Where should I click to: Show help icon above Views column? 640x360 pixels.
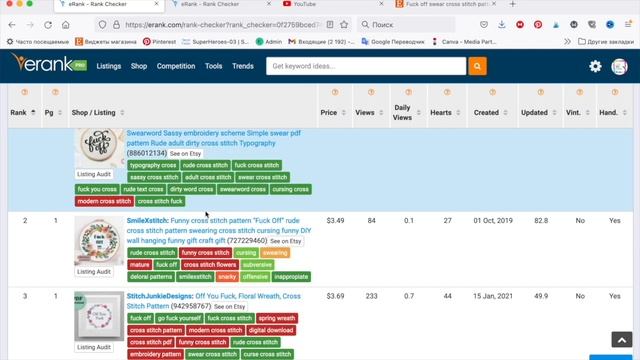pos(371,92)
